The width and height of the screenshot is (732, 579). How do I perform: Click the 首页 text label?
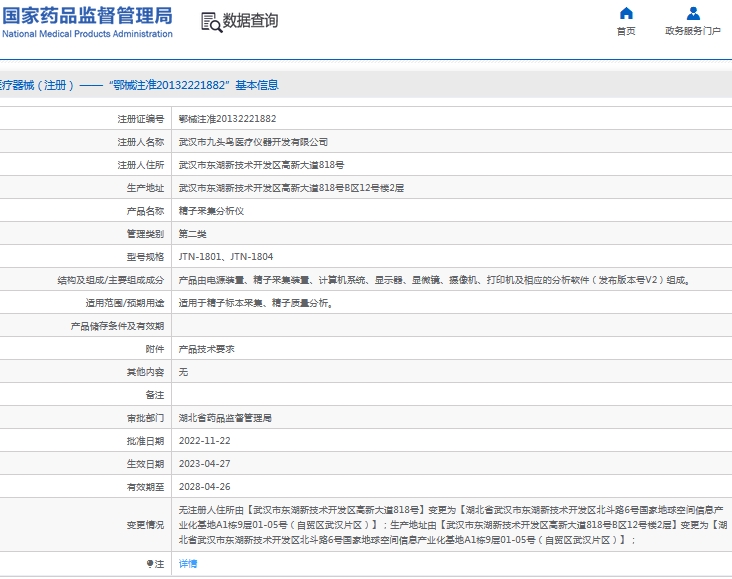(x=626, y=31)
